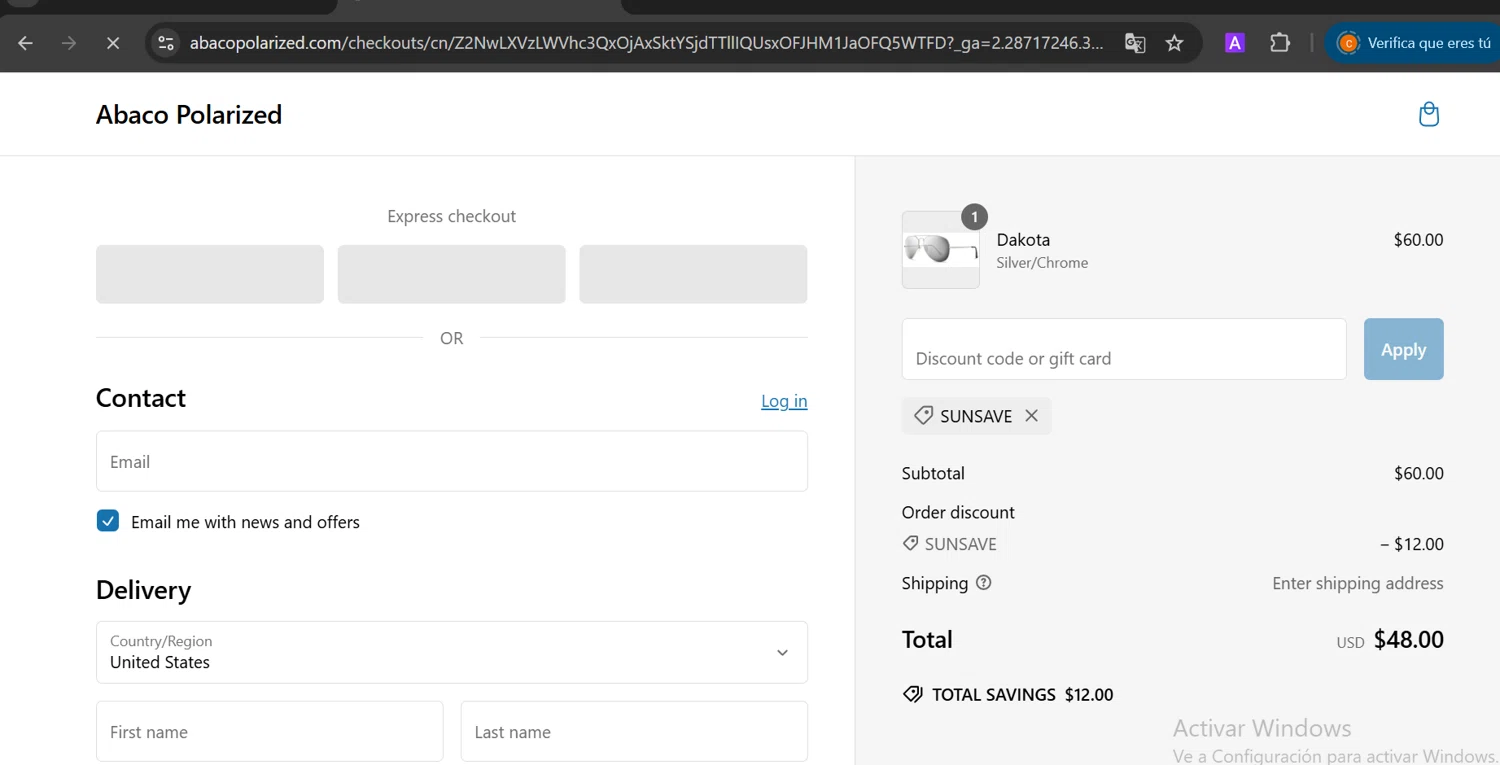
Task: Click the Total Savings tag icon
Action: click(913, 694)
